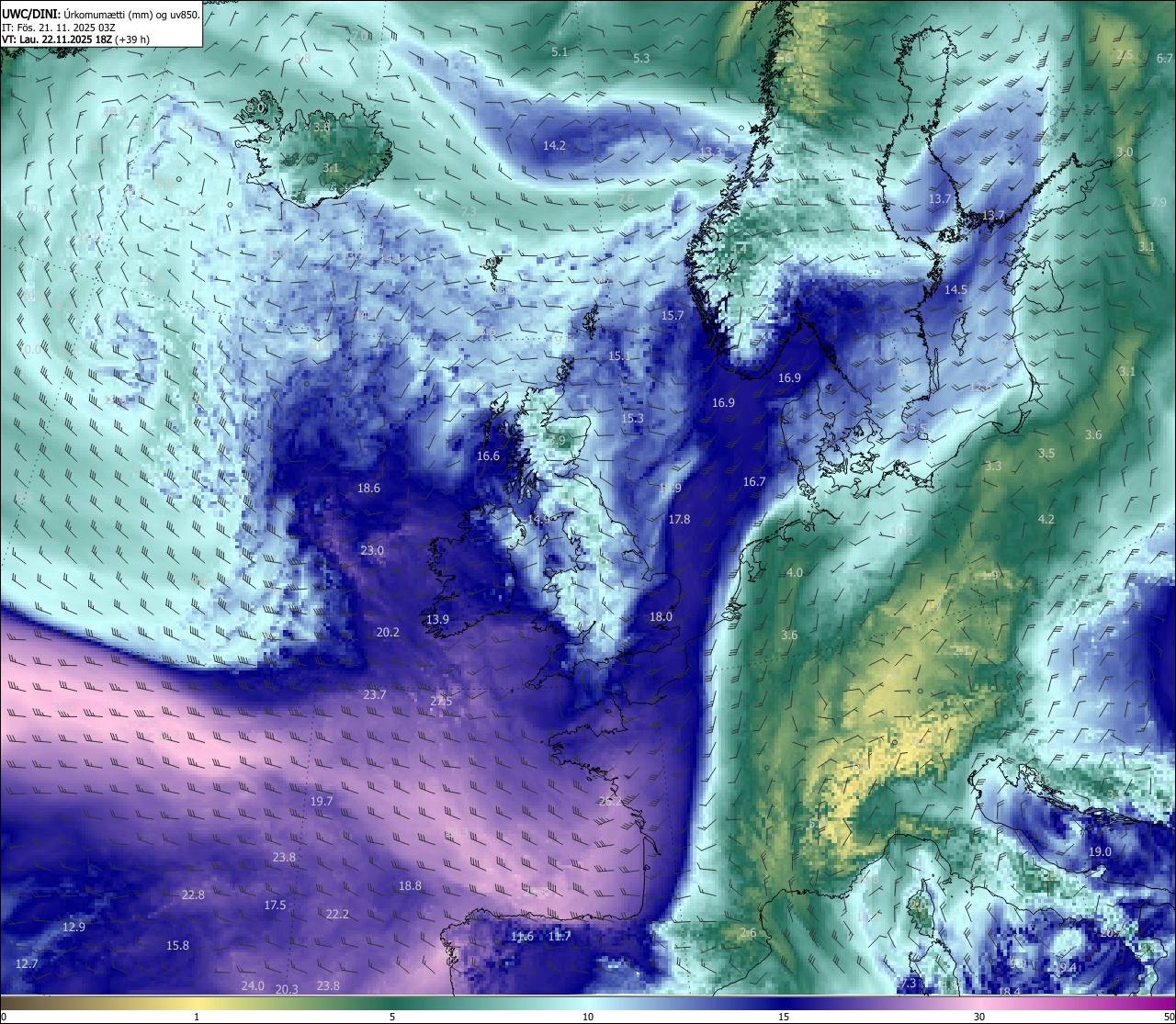Click the 15.3 value east of Scotland
The width and height of the screenshot is (1176, 1024).
point(632,418)
